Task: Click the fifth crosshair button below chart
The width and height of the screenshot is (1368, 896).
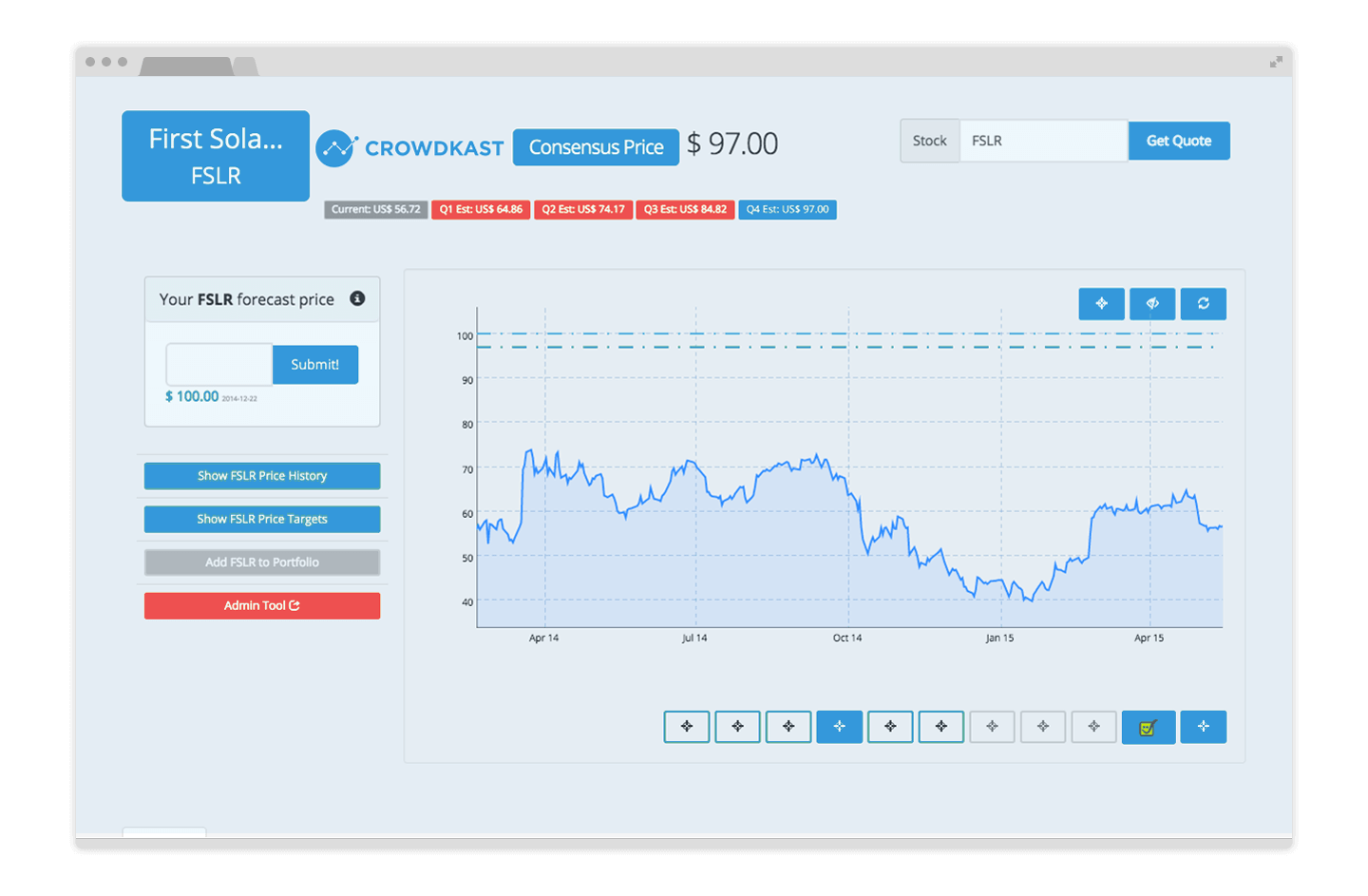Action: (890, 727)
